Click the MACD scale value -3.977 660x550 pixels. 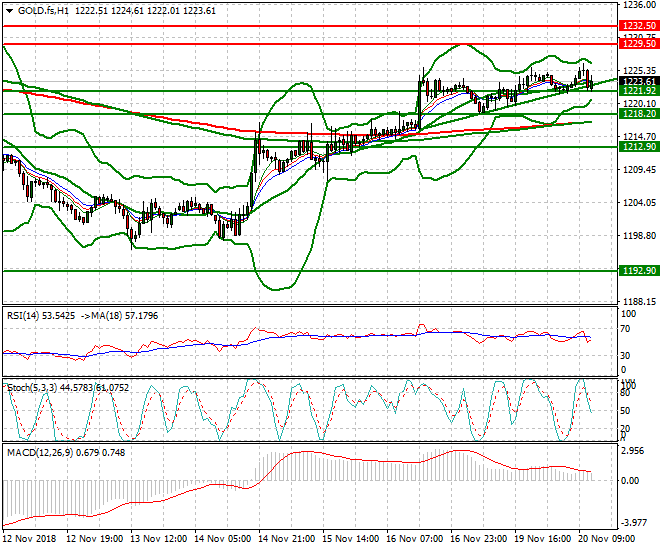tap(634, 523)
